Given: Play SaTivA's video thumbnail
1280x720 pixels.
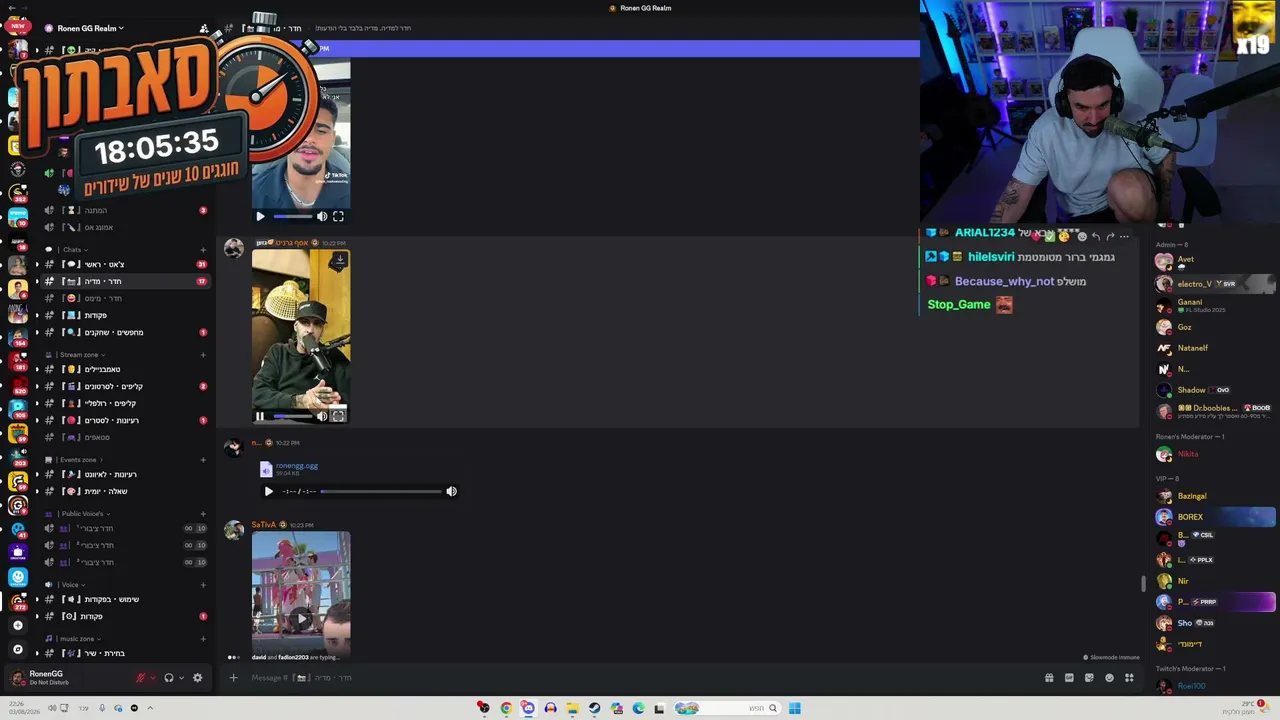Looking at the screenshot, I should (x=301, y=619).
